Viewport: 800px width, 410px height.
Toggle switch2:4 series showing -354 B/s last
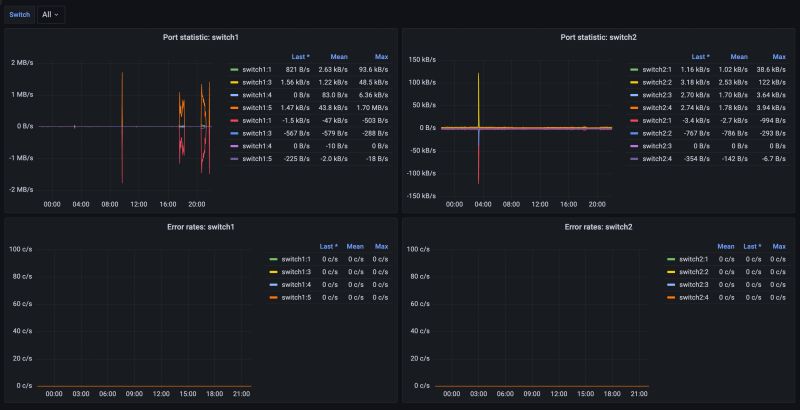[657, 159]
